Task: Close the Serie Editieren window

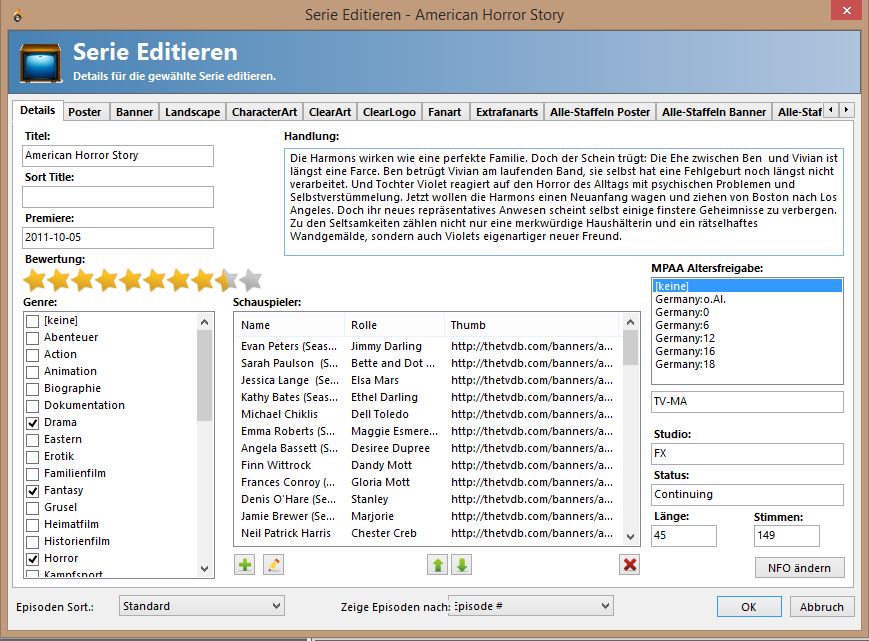Action: (x=847, y=11)
